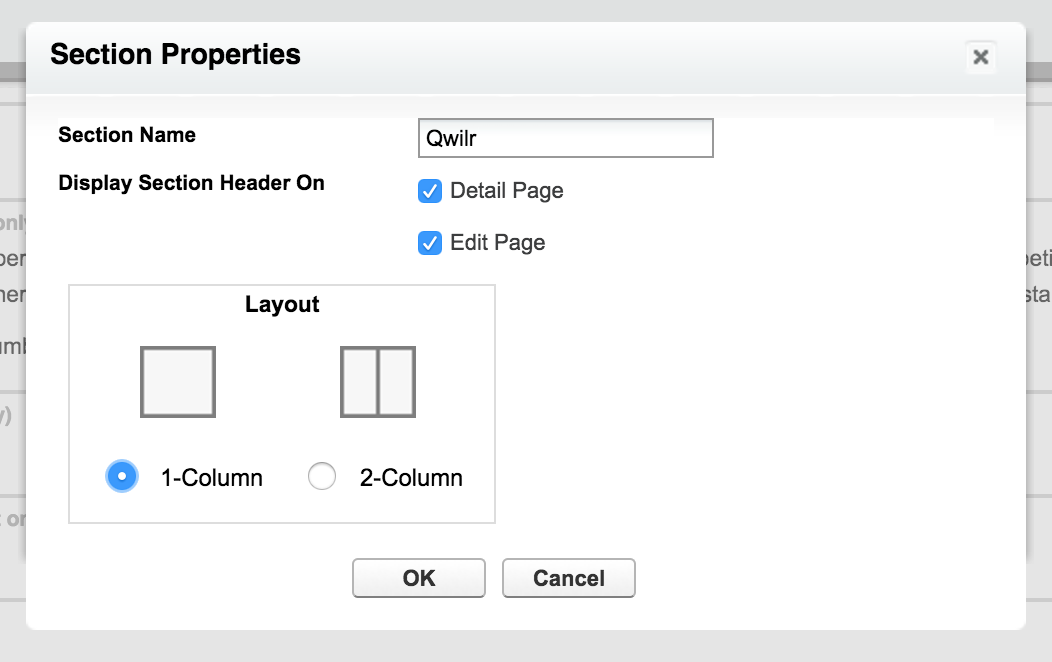Close the Section Properties dialog
1052x662 pixels.
coord(980,57)
